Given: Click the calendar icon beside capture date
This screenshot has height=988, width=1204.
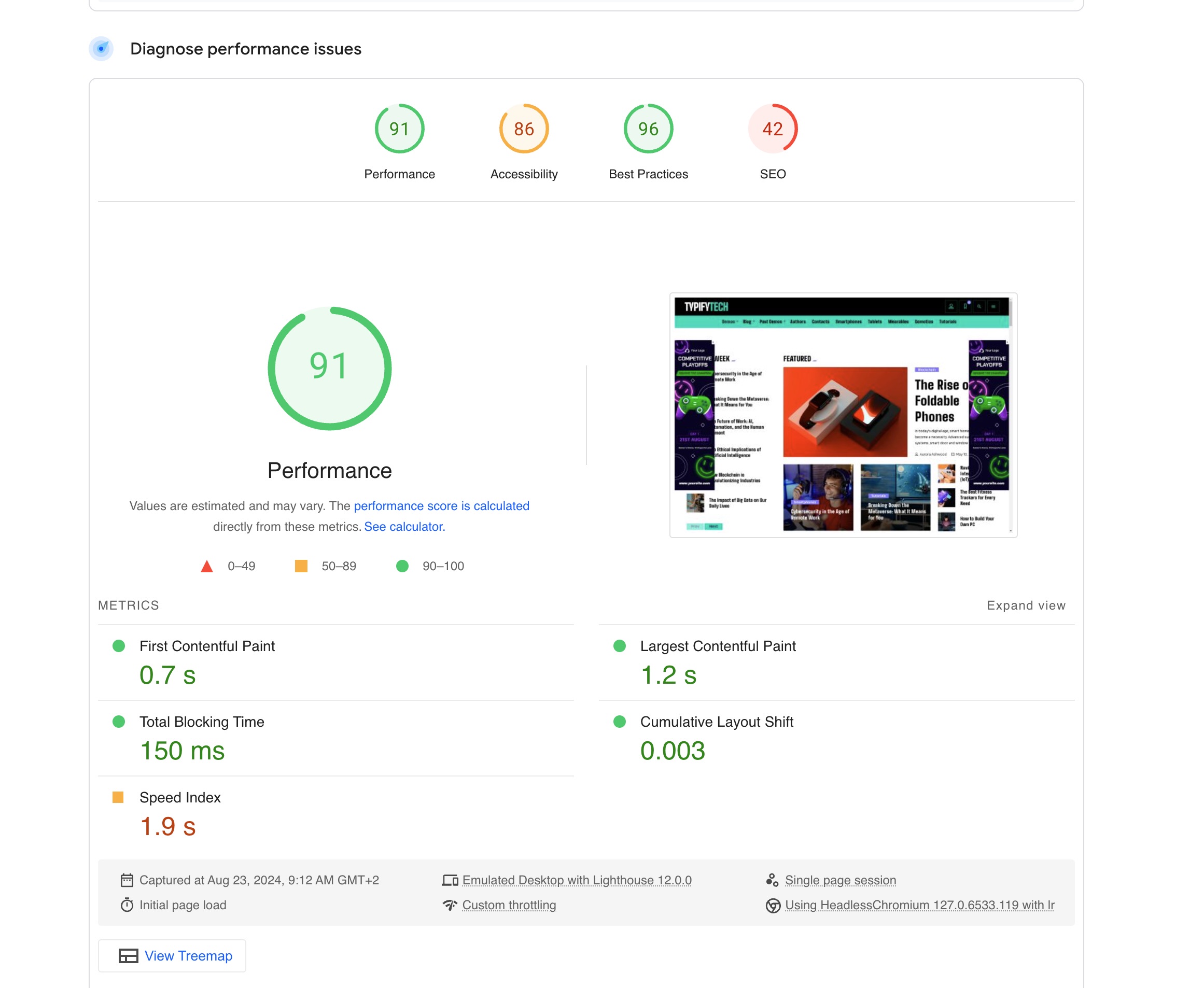Looking at the screenshot, I should [127, 880].
